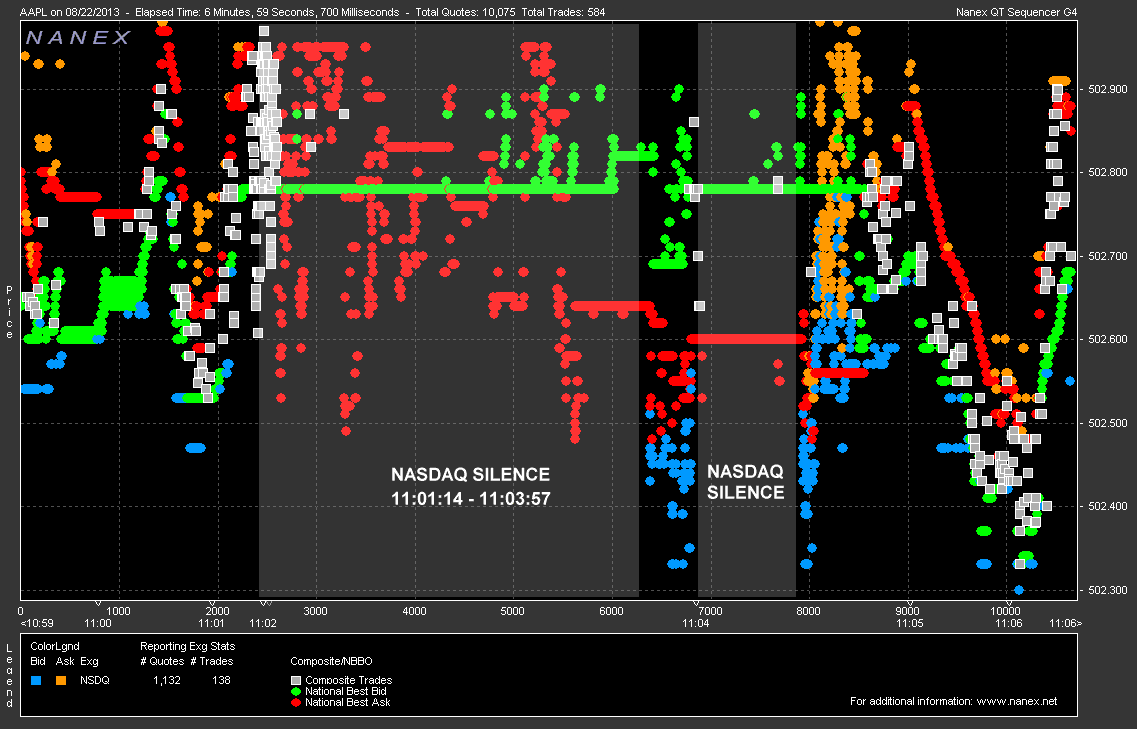This screenshot has width=1137, height=729.
Task: Click the '1,132' quotes count value
Action: 167,680
